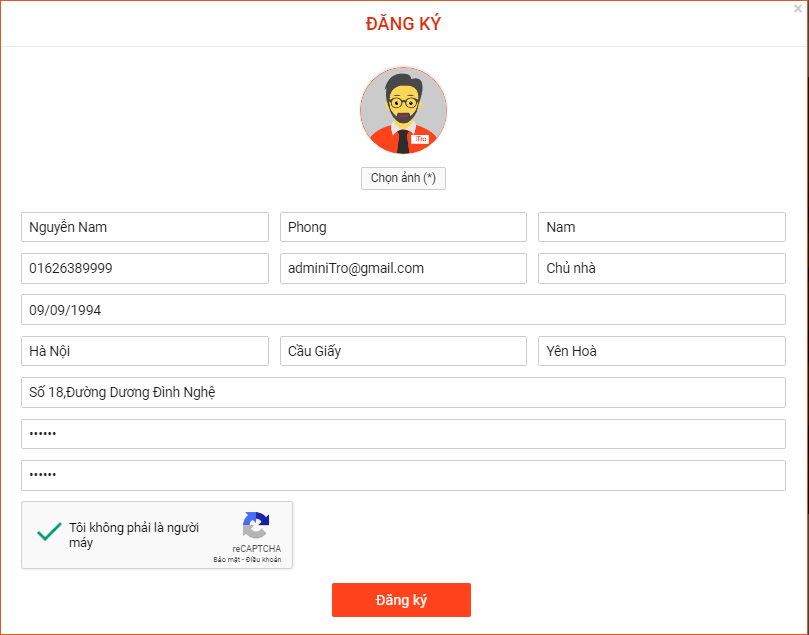Image resolution: width=809 pixels, height=635 pixels.
Task: Submit form with orange Đăng ký button
Action: click(401, 600)
